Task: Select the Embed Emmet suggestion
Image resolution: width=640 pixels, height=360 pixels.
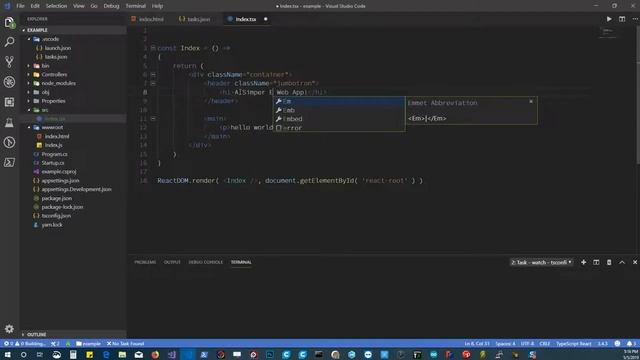Action: coord(339,119)
